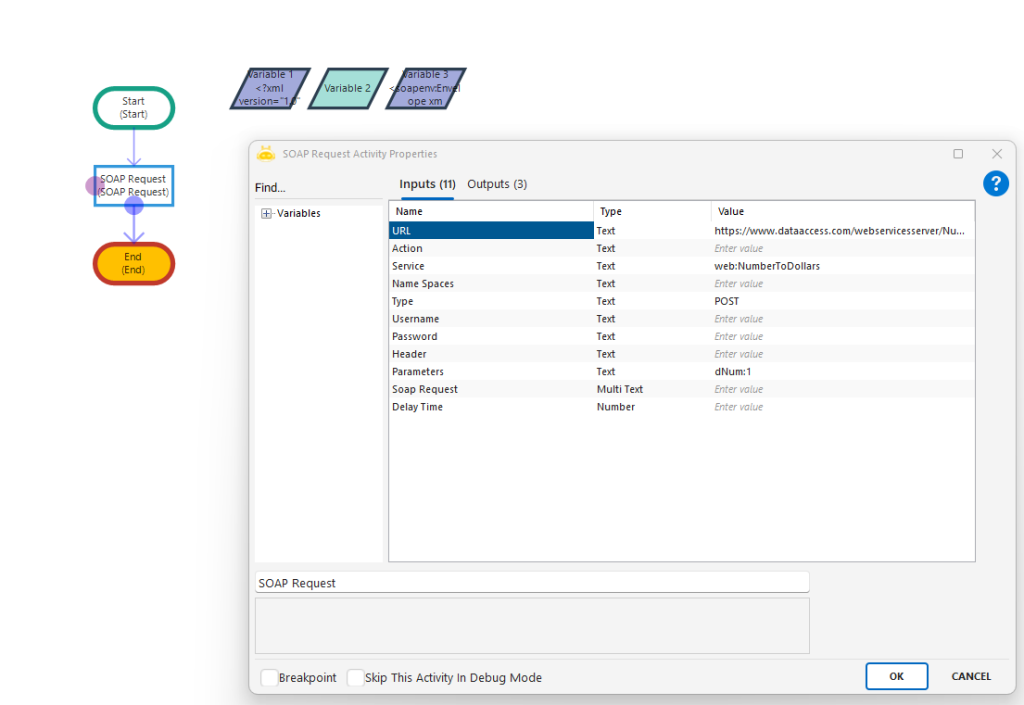The image size is (1024, 705).
Task: Switch to the Outputs (3) tab
Action: pos(497,184)
